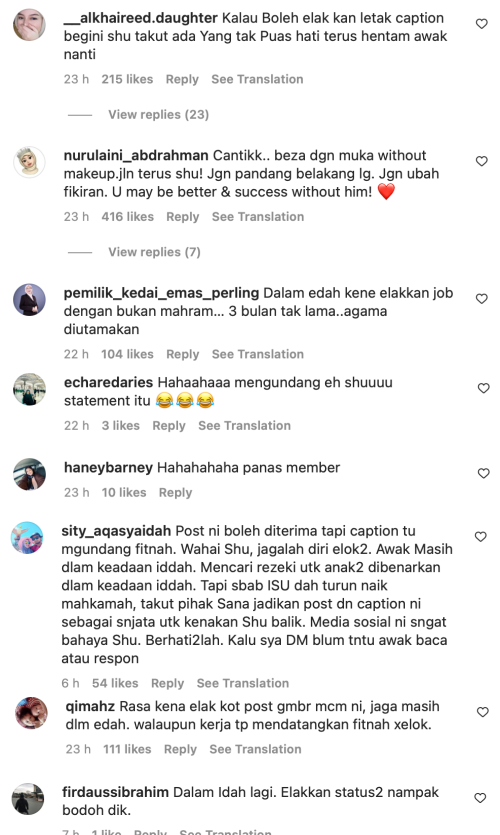500x835 pixels.
Task: See Translation for sity_aqasyaidah comment
Action: [243, 683]
